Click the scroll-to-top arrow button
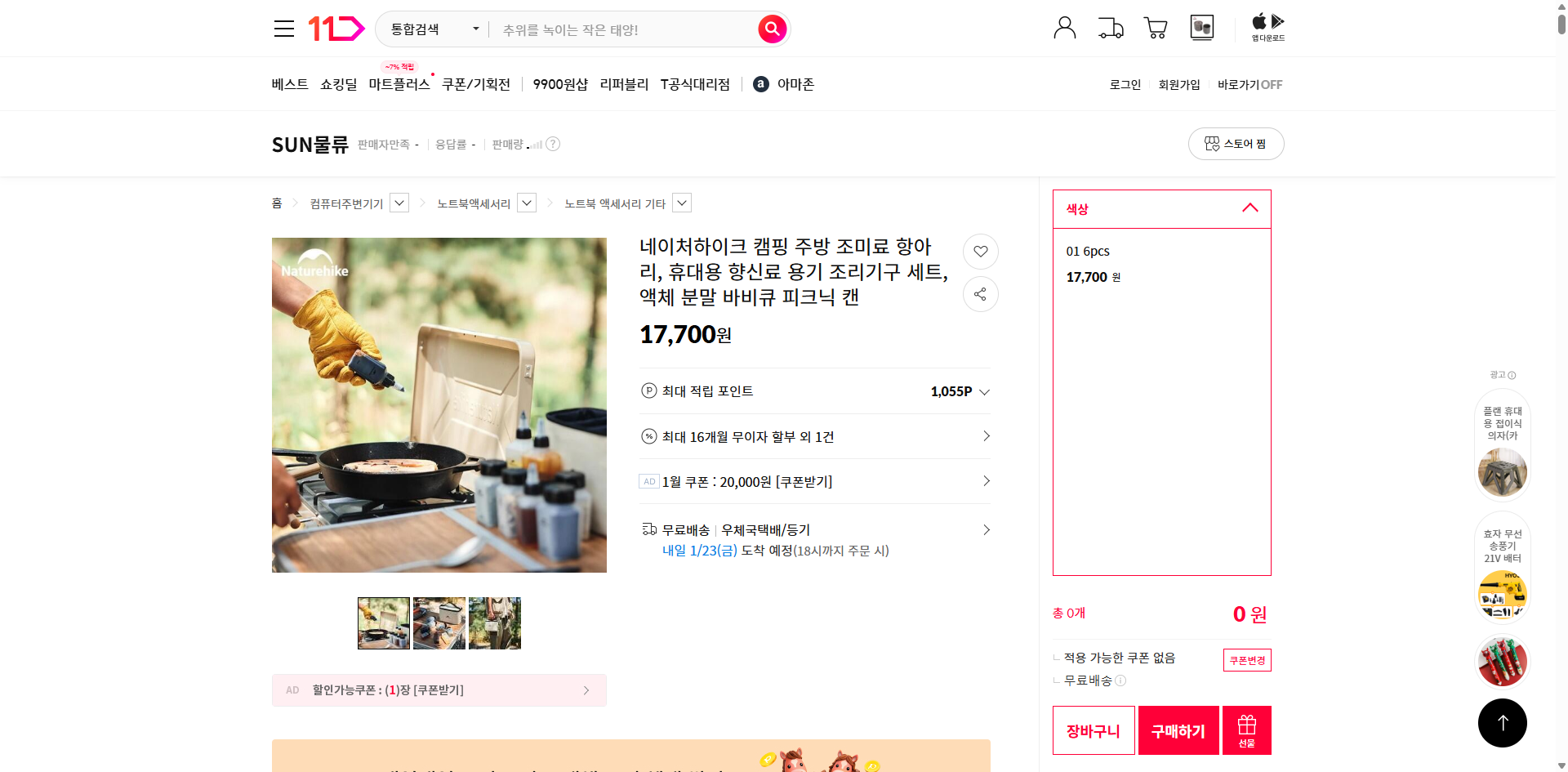The image size is (1568, 772). (x=1502, y=722)
